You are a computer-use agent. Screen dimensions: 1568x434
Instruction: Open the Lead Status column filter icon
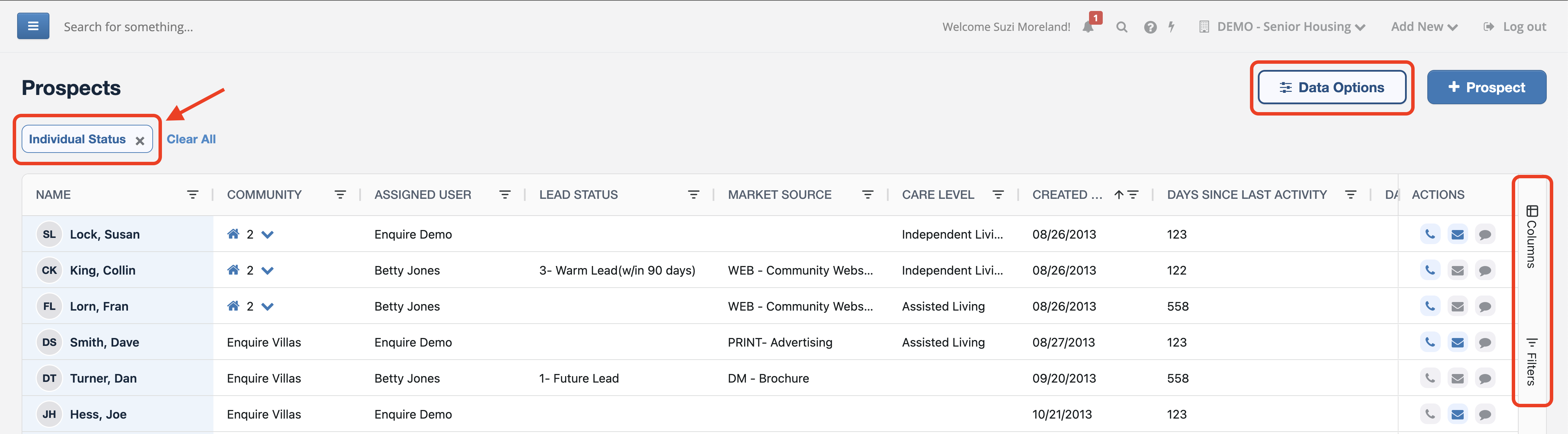(x=693, y=194)
